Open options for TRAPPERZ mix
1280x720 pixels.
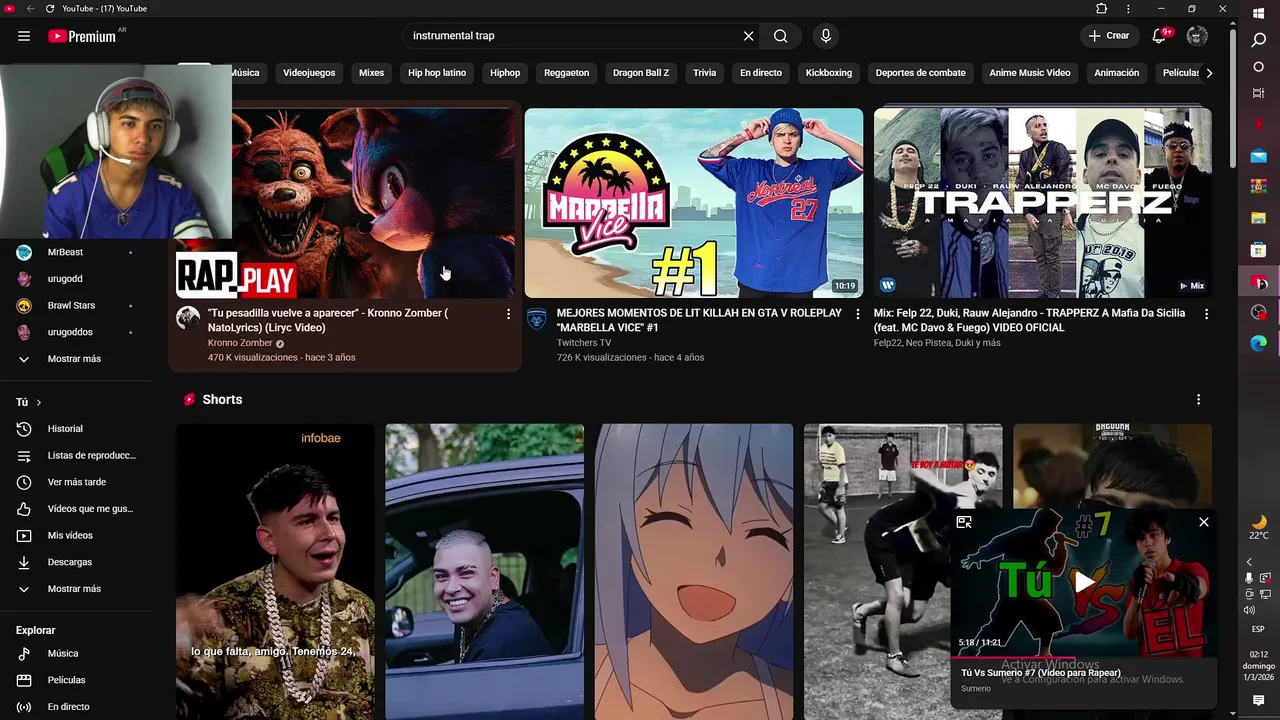tap(1206, 314)
